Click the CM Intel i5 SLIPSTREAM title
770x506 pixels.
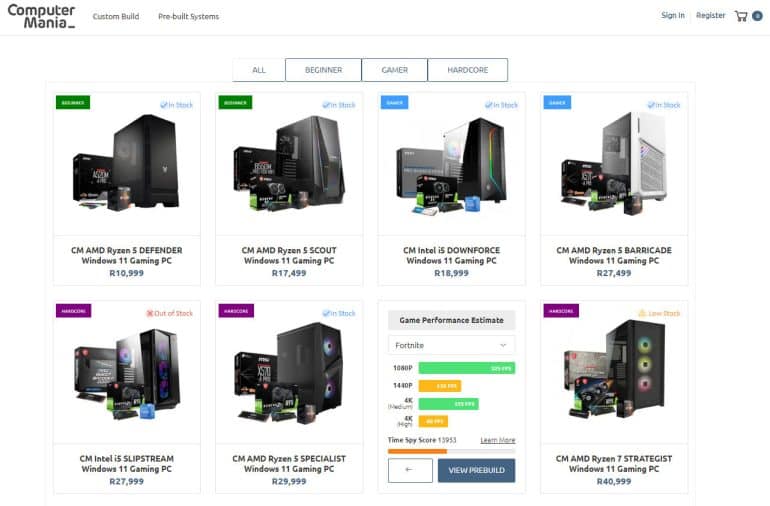coord(127,464)
